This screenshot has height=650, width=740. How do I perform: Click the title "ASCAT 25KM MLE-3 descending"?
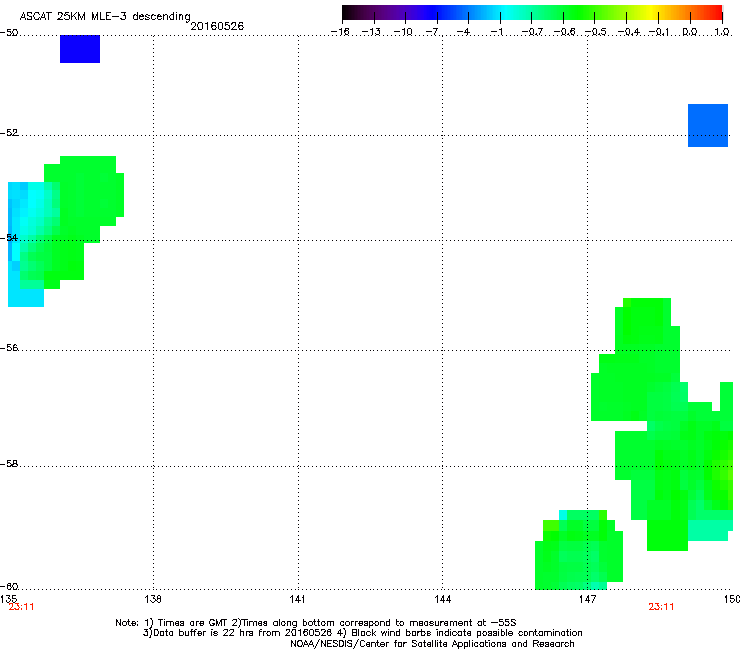(x=105, y=16)
